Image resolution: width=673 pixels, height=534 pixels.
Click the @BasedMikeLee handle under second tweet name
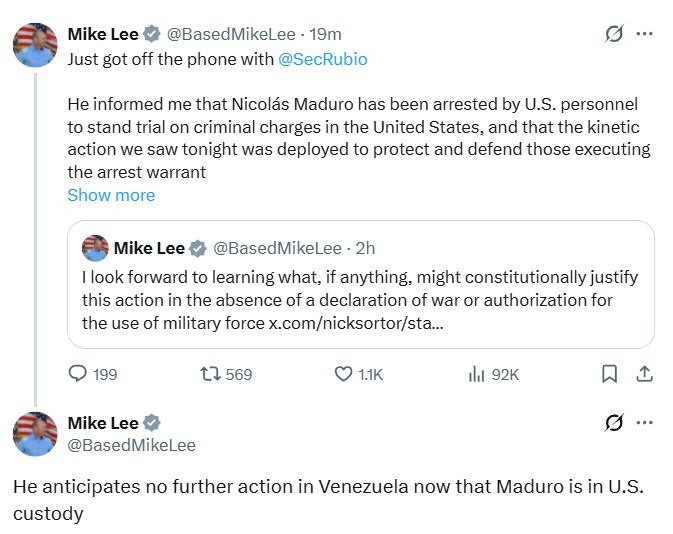click(x=131, y=445)
